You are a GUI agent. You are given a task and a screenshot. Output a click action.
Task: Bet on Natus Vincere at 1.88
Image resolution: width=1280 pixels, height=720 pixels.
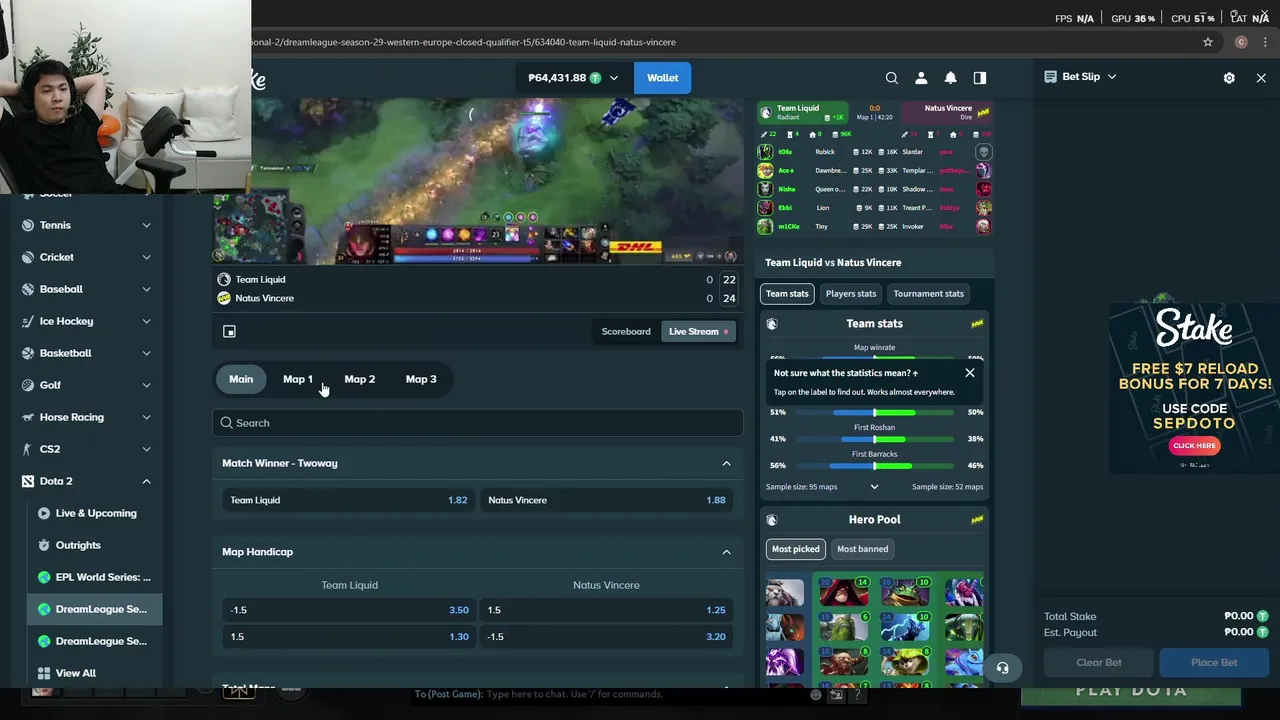click(606, 500)
